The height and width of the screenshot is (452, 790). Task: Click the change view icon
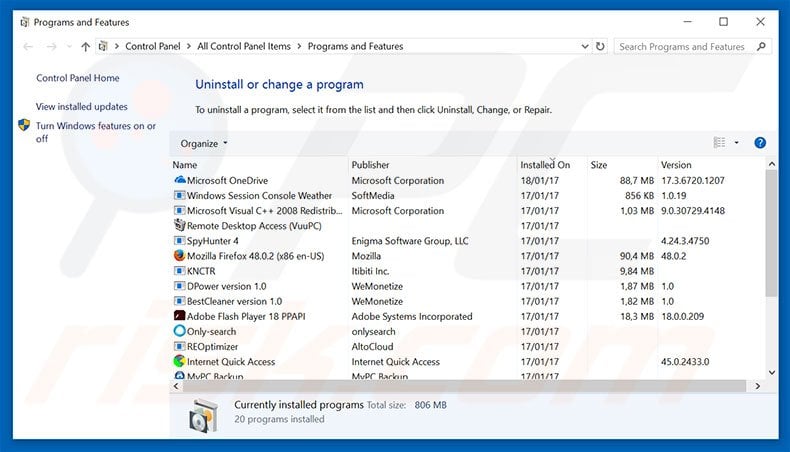pyautogui.click(x=719, y=143)
